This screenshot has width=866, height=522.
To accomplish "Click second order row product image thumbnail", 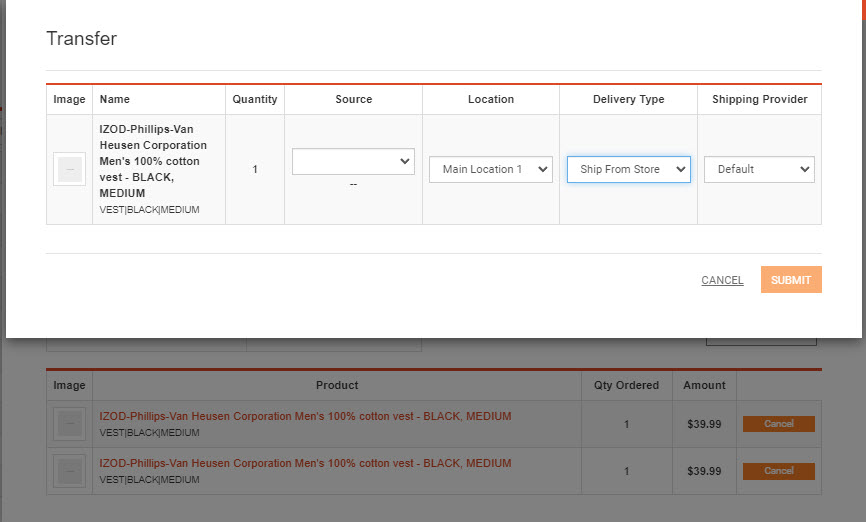I will (70, 471).
